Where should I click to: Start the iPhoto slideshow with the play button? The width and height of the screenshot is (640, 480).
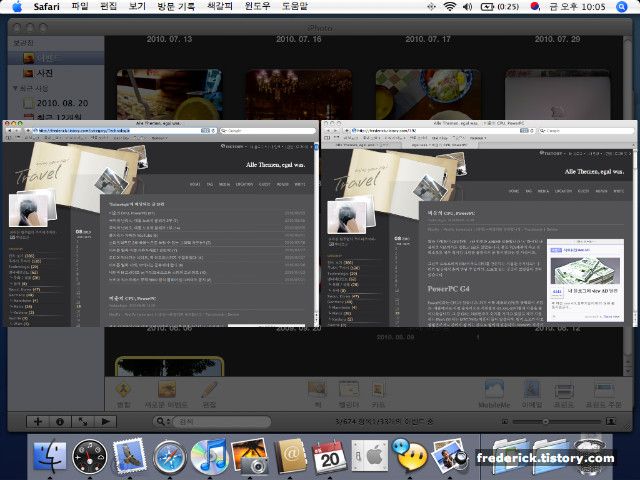[105, 421]
